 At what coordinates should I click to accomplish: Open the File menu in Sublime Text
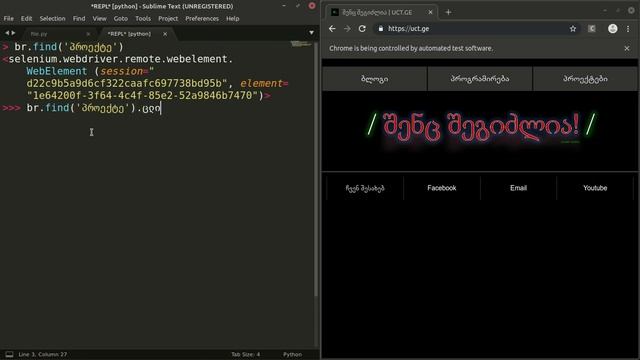[x=9, y=19]
